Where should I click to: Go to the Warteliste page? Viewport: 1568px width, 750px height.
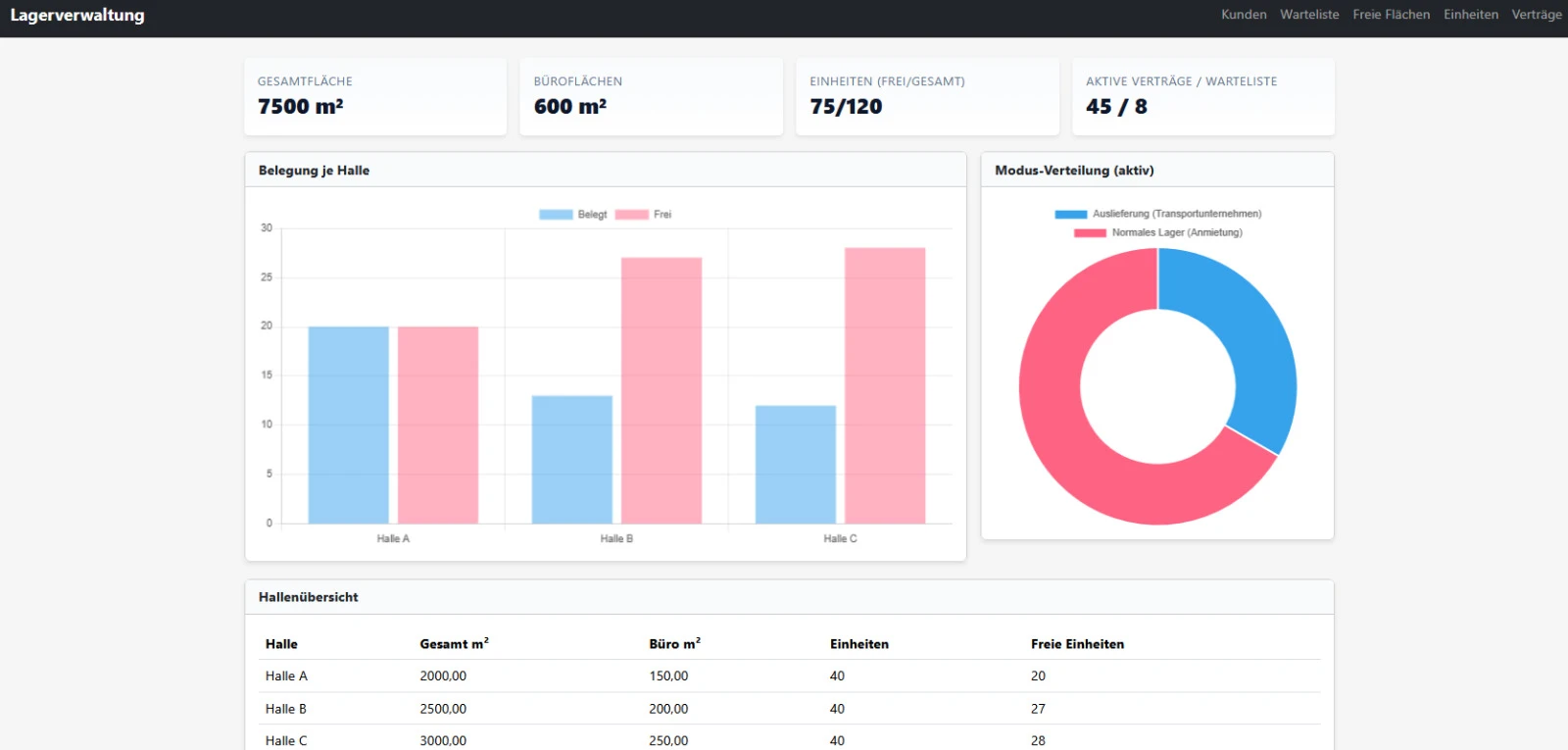click(x=1308, y=15)
